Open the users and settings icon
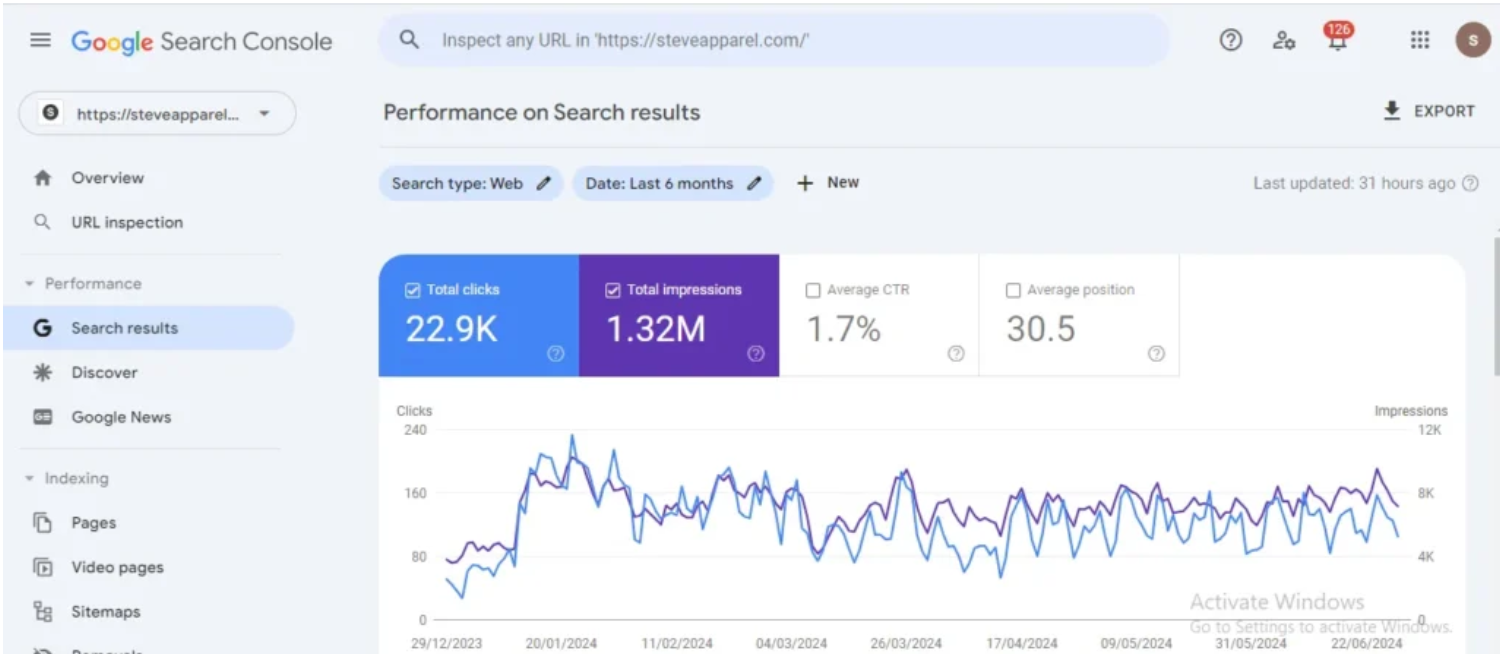The height and width of the screenshot is (654, 1500). tap(1284, 40)
